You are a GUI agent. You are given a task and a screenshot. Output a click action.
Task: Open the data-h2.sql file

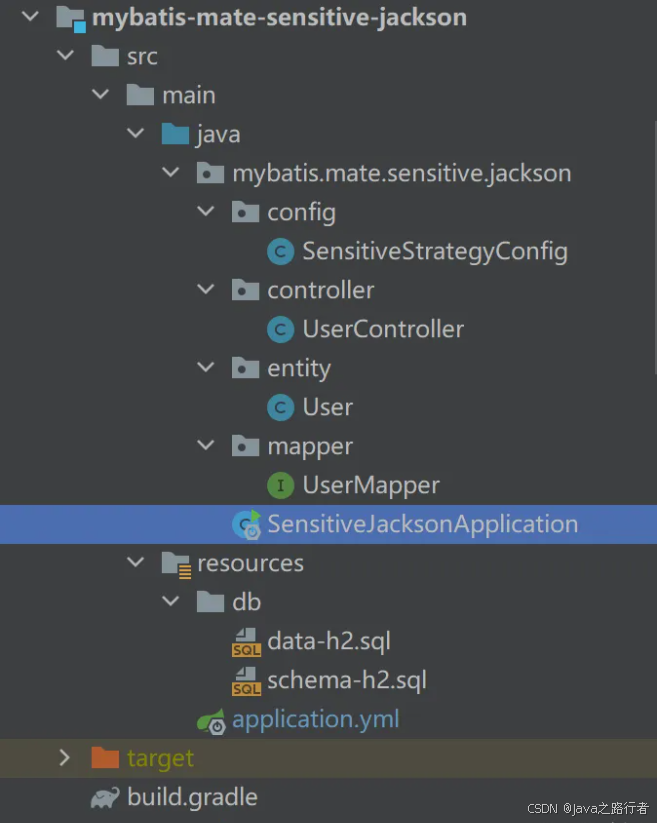[329, 642]
